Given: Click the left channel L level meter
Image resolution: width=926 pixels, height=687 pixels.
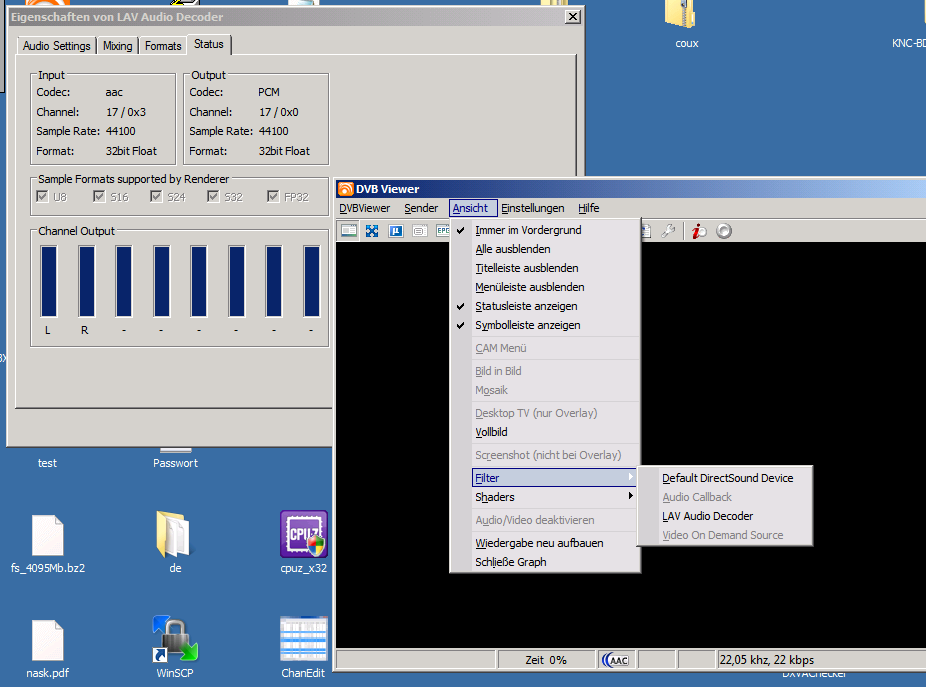Looking at the screenshot, I should click(48, 282).
